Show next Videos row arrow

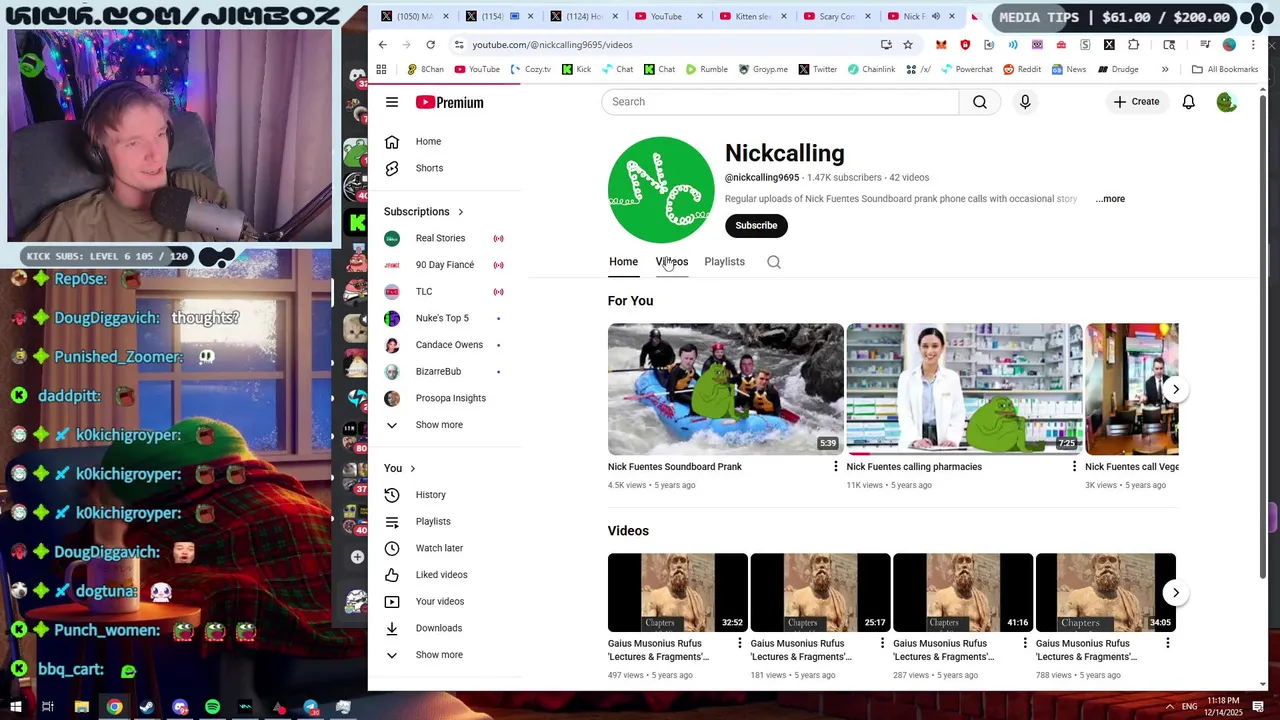coord(1176,593)
